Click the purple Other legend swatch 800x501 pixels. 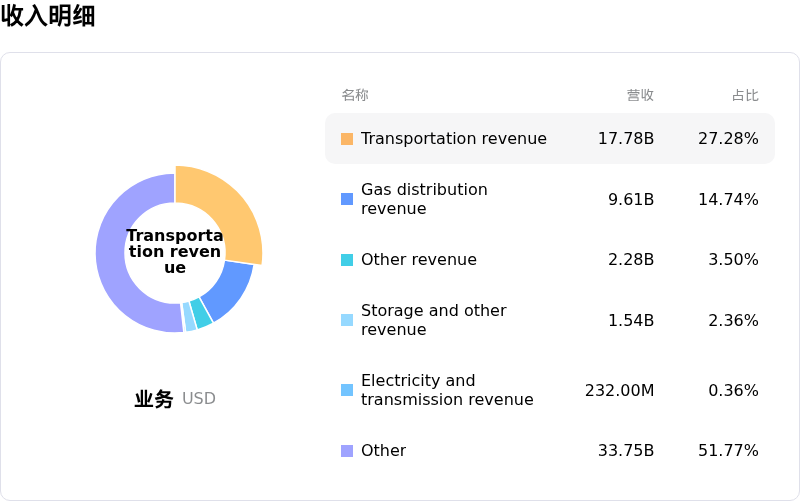coord(347,451)
